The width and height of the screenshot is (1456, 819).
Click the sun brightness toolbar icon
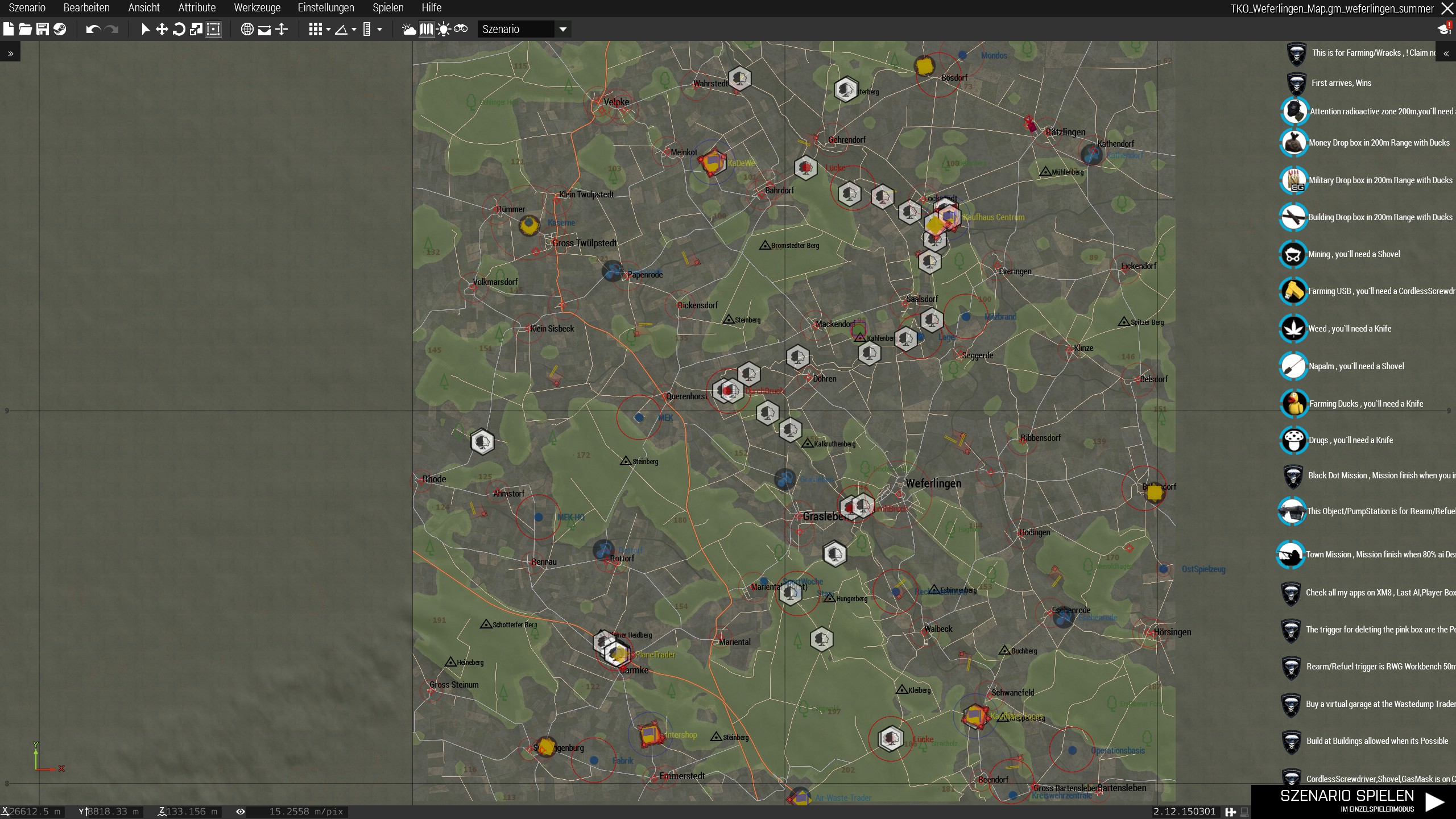444,29
